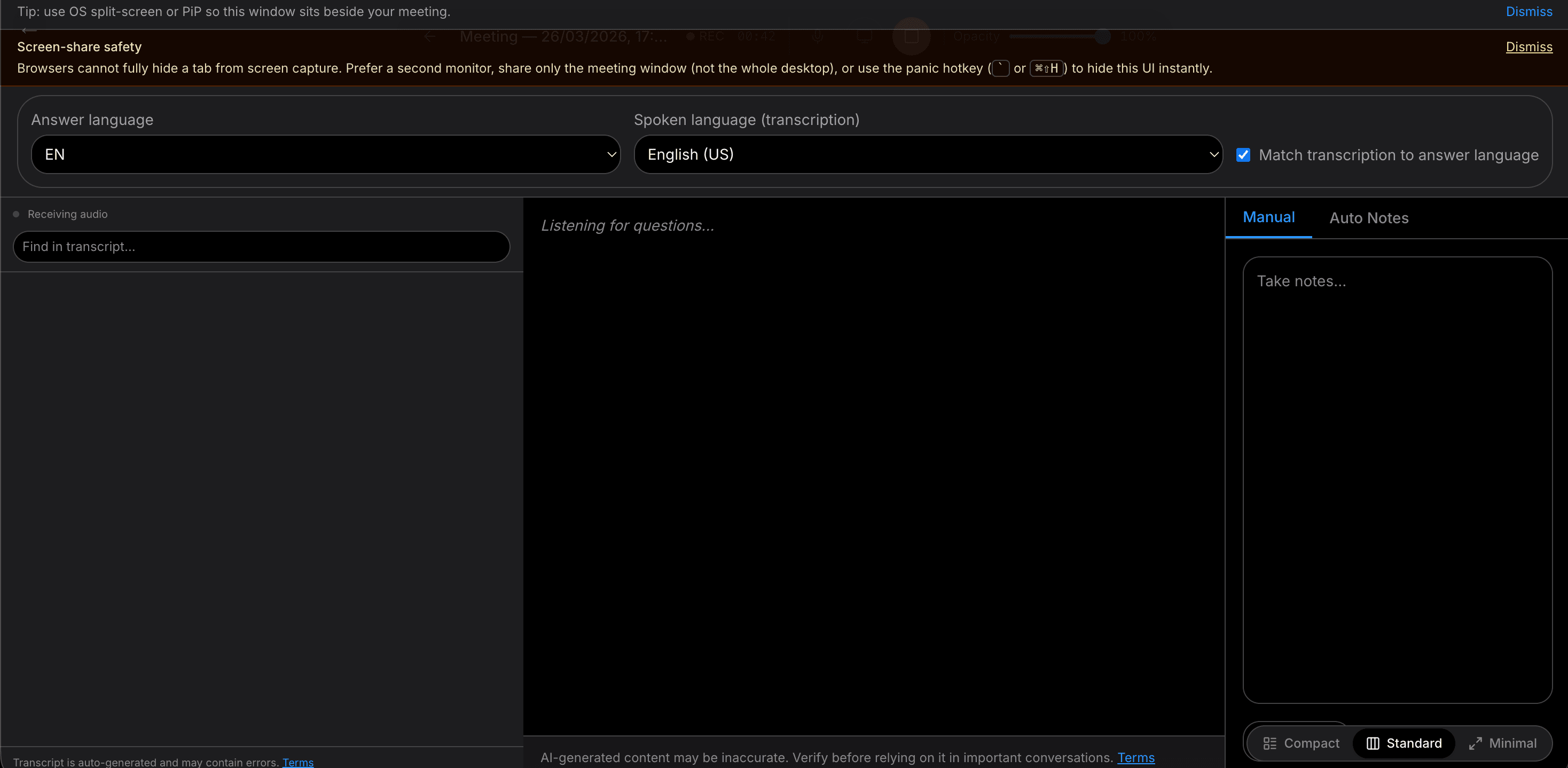Click inside the Take notes text area

[1397, 480]
